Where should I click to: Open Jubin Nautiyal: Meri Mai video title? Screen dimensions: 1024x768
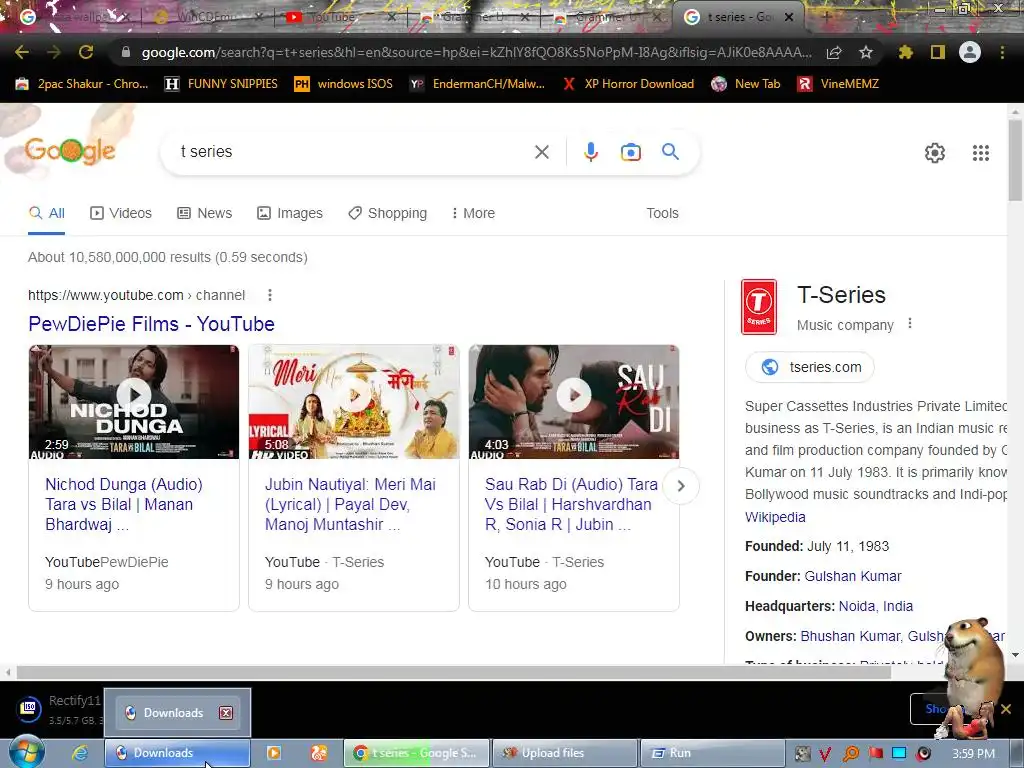point(350,504)
